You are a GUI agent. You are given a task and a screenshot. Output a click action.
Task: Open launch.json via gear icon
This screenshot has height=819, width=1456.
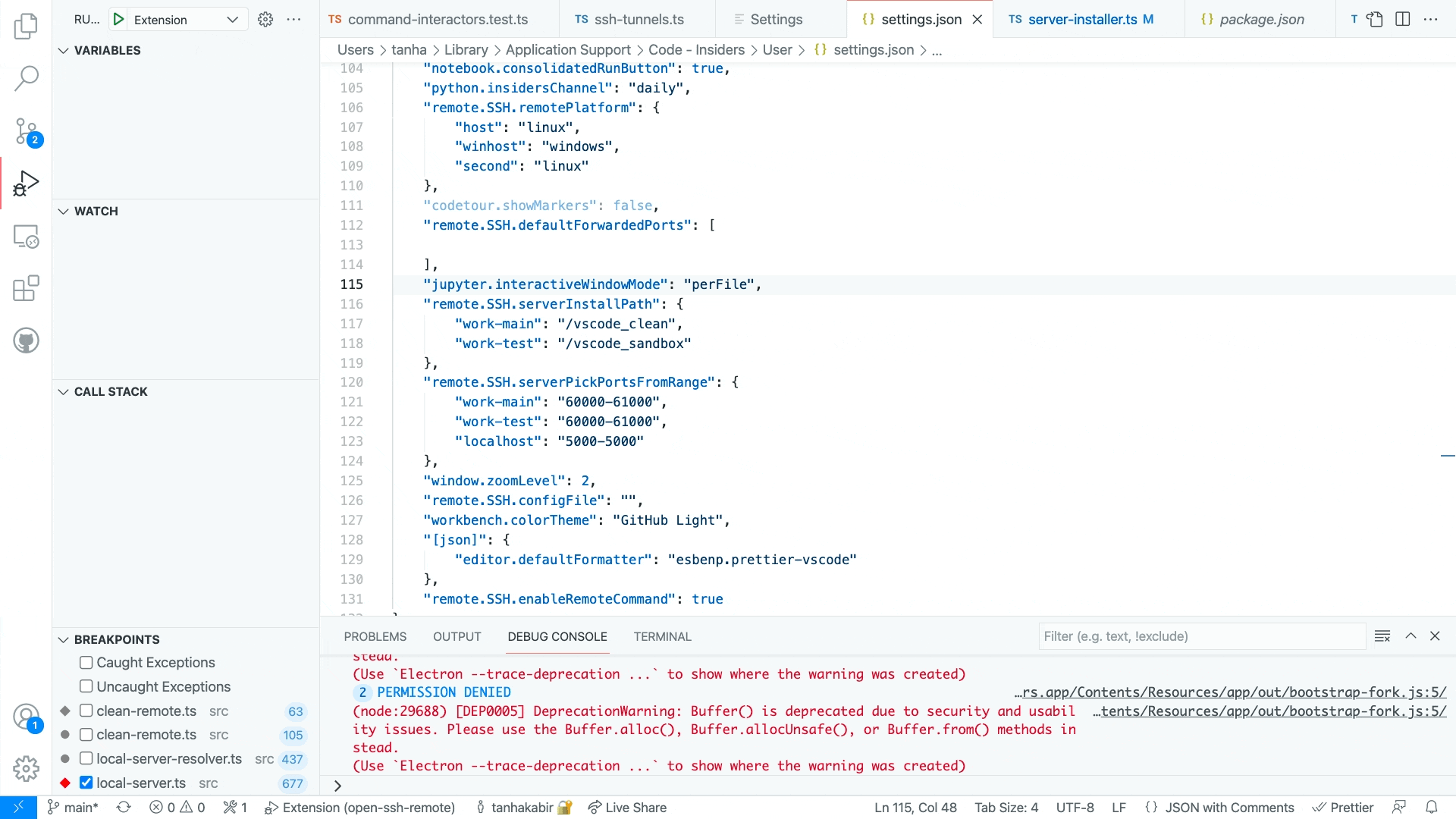pos(265,20)
